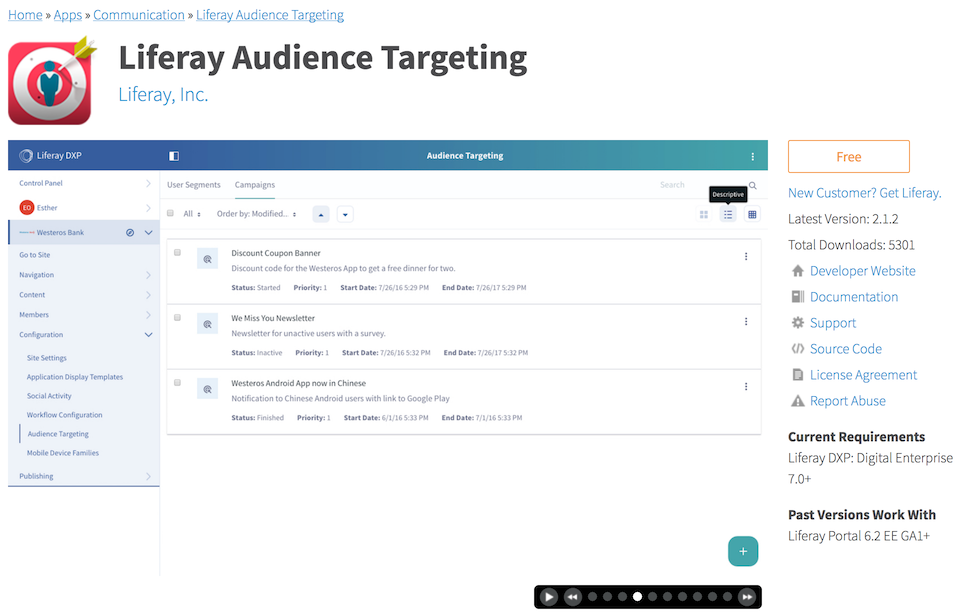
Task: Check the Westeros Android App campaign checkbox
Action: 178,382
